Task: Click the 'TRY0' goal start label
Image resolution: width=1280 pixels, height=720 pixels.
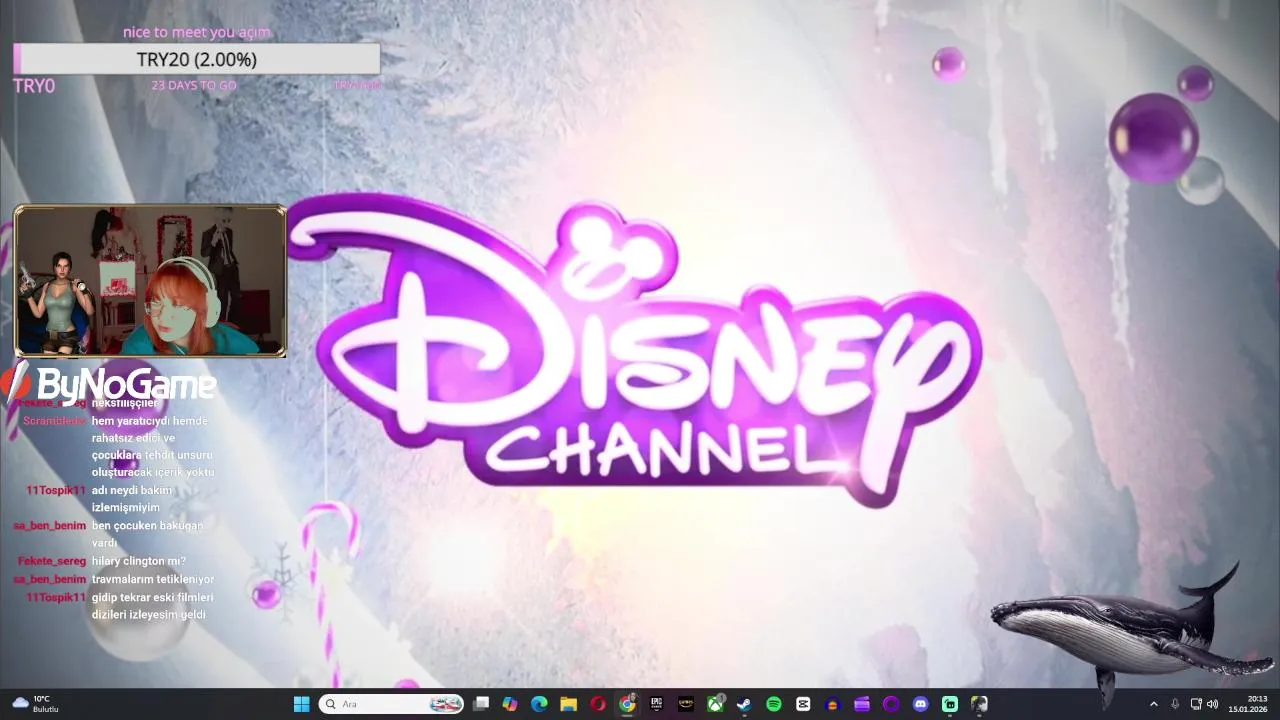Action: pyautogui.click(x=34, y=86)
